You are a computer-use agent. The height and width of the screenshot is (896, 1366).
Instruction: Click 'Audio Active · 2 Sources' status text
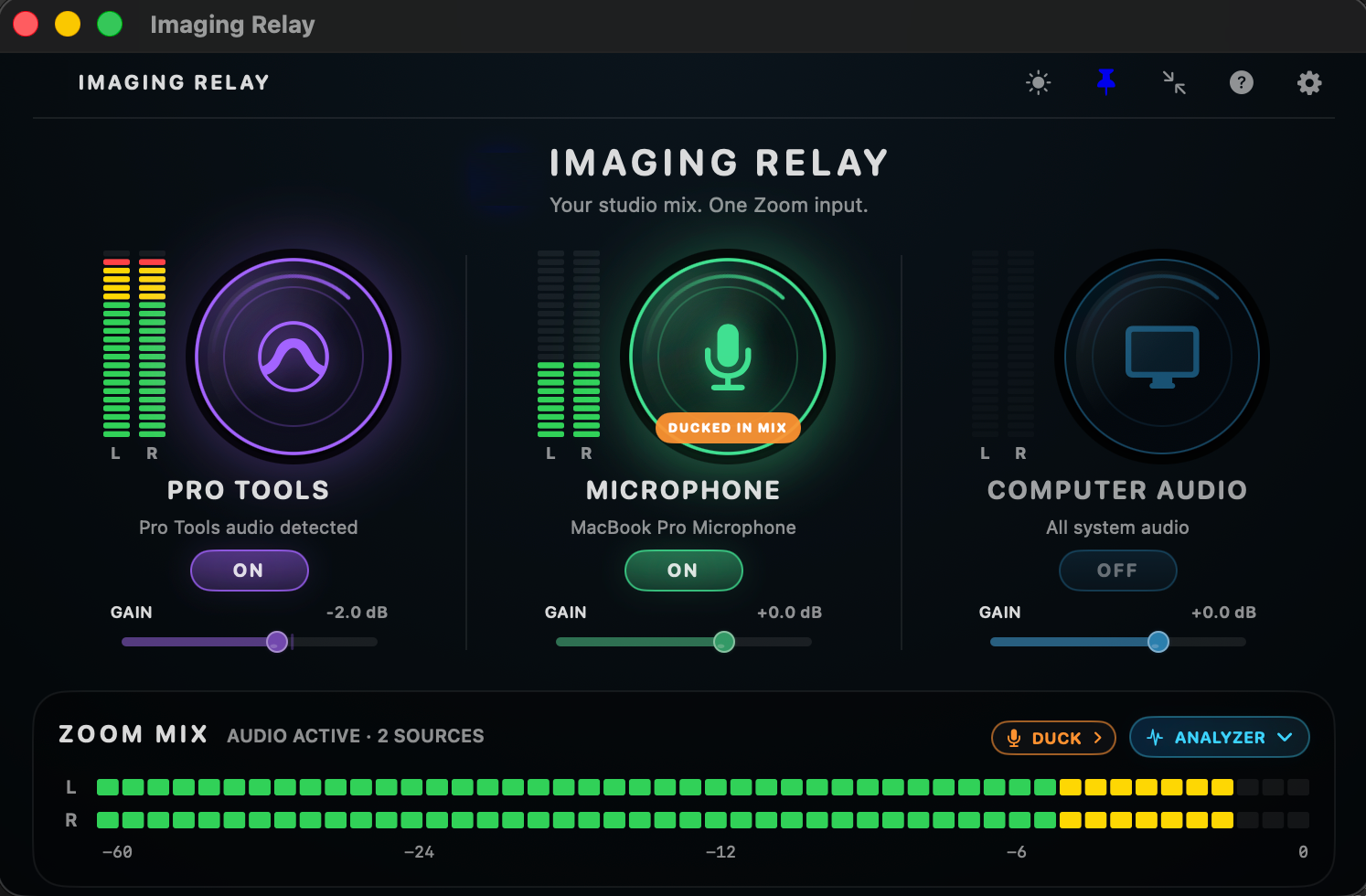pos(356,736)
